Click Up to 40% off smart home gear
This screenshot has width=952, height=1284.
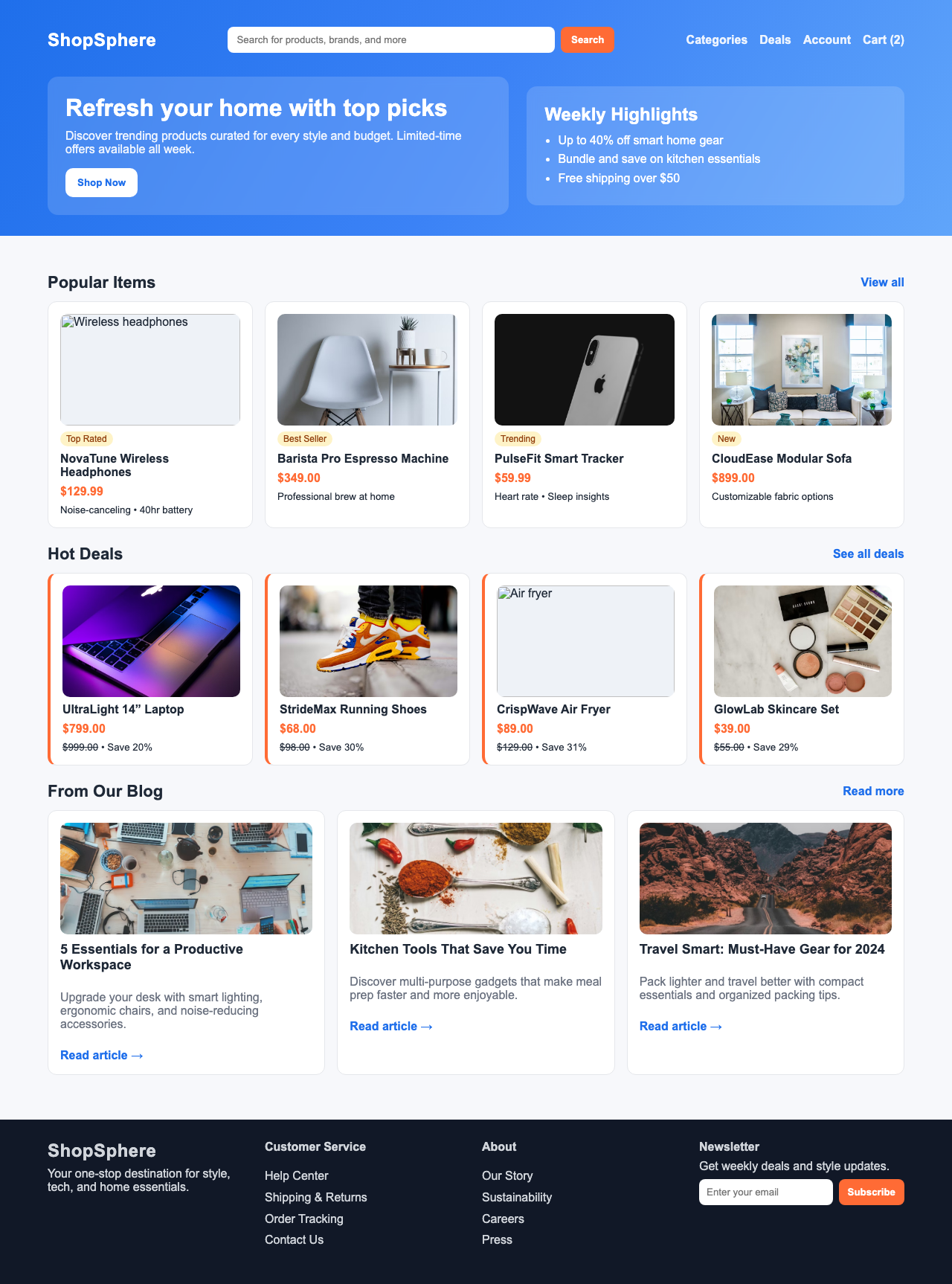coord(640,141)
